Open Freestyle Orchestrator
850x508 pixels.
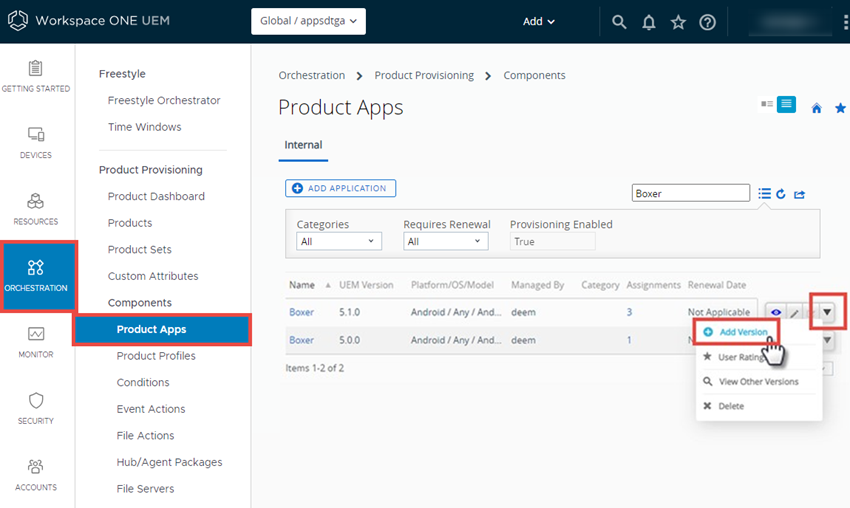[x=164, y=100]
